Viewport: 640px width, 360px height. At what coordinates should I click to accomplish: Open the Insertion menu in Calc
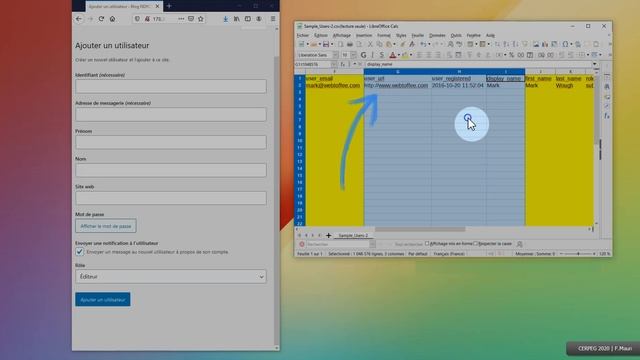coord(364,36)
